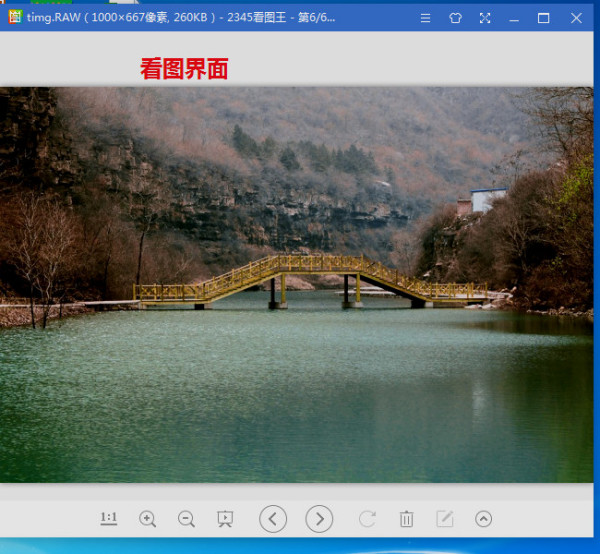Go to the next image
The width and height of the screenshot is (600, 554).
point(319,519)
